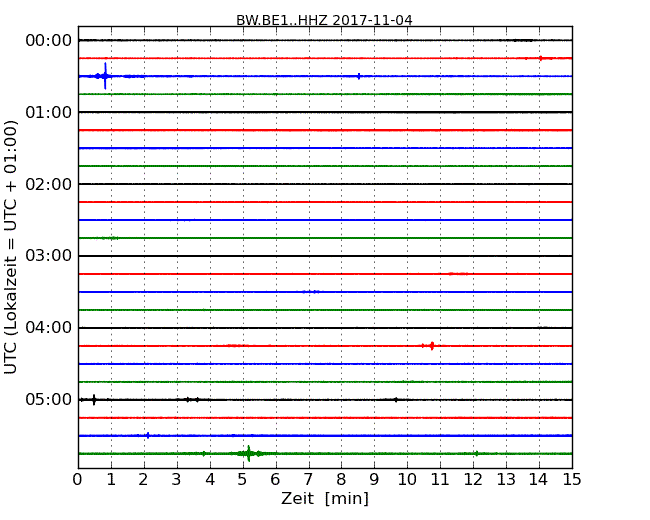The width and height of the screenshot is (650, 520).
Task: Click the 5 tick label on the minute axis
Action: [x=243, y=480]
